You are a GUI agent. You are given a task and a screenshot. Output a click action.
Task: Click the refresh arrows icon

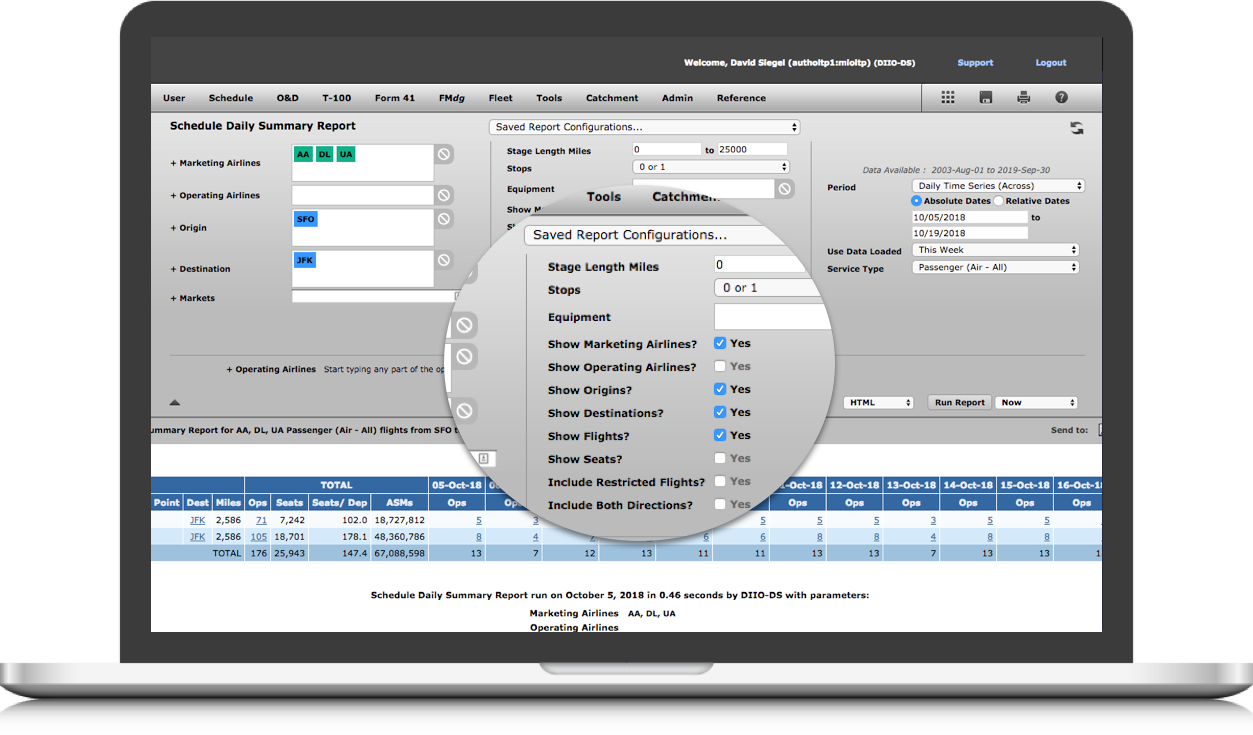[x=1076, y=128]
